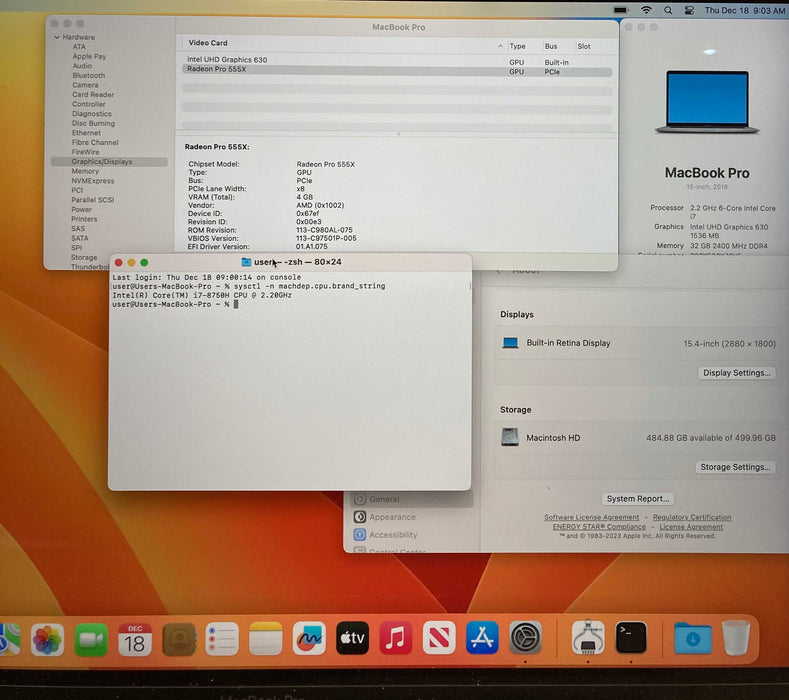Click the Wi-Fi icon in menu bar
This screenshot has width=789, height=700.
[x=646, y=10]
